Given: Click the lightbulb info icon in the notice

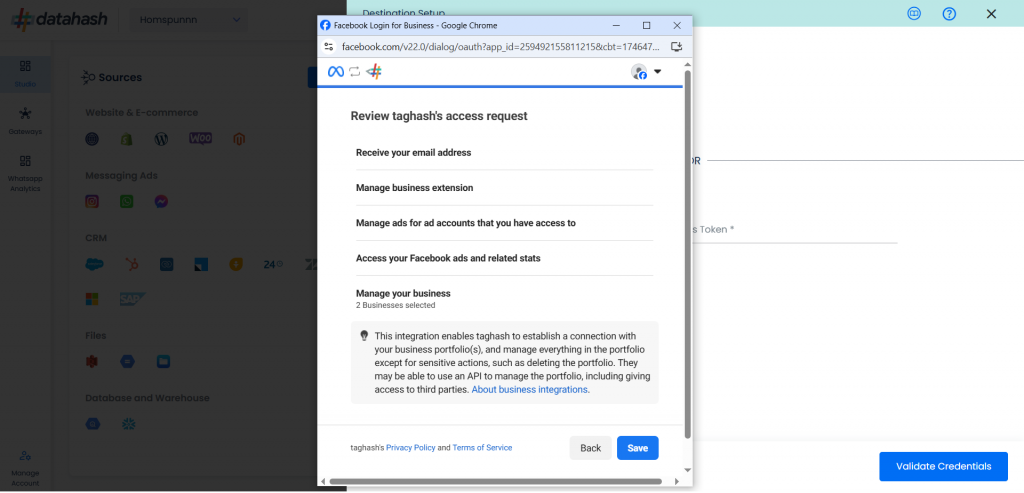Looking at the screenshot, I should coord(364,336).
